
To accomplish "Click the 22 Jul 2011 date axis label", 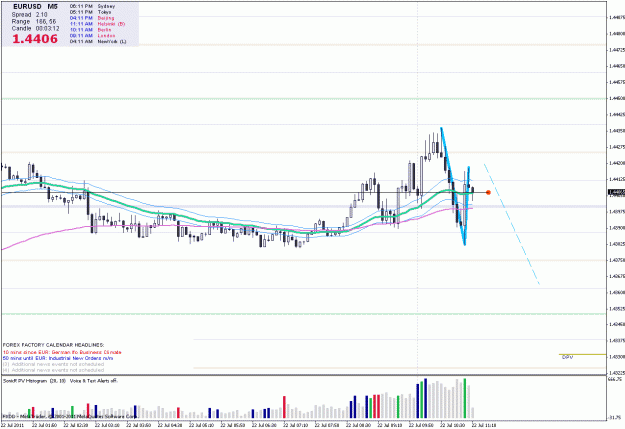I will (12, 425).
